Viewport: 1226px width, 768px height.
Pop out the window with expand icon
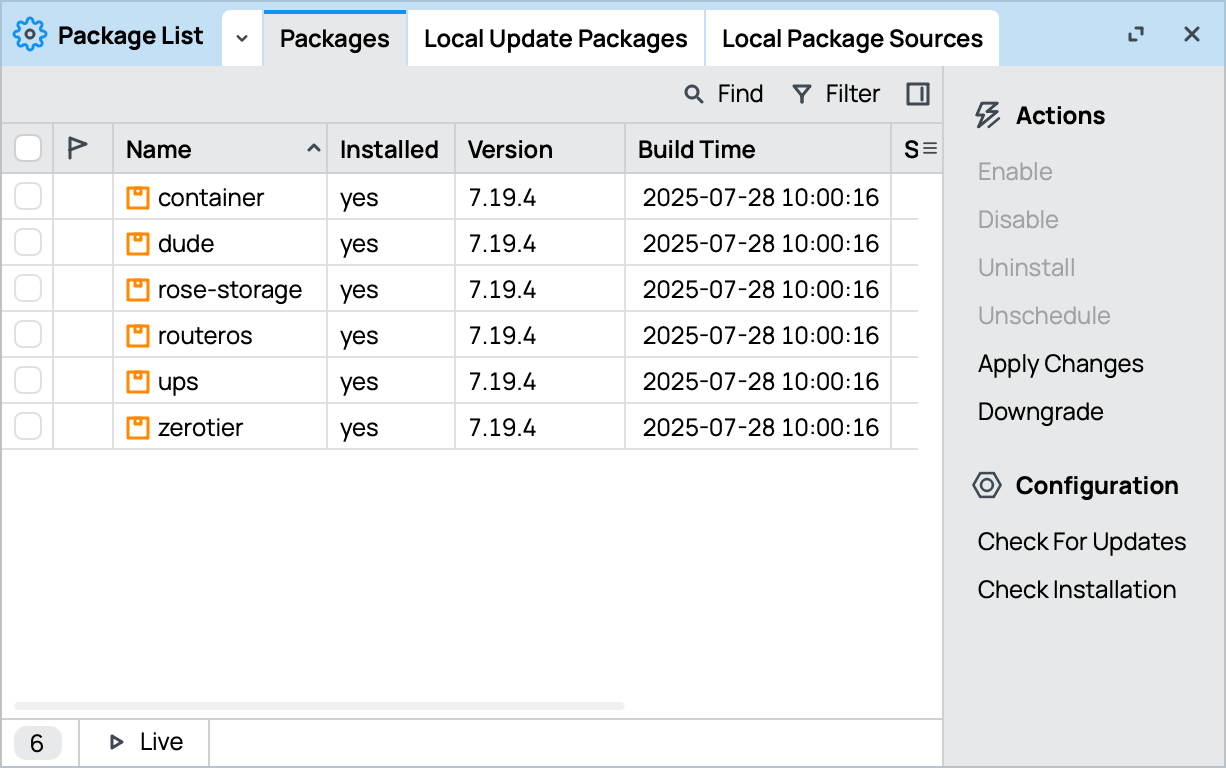pos(1135,35)
